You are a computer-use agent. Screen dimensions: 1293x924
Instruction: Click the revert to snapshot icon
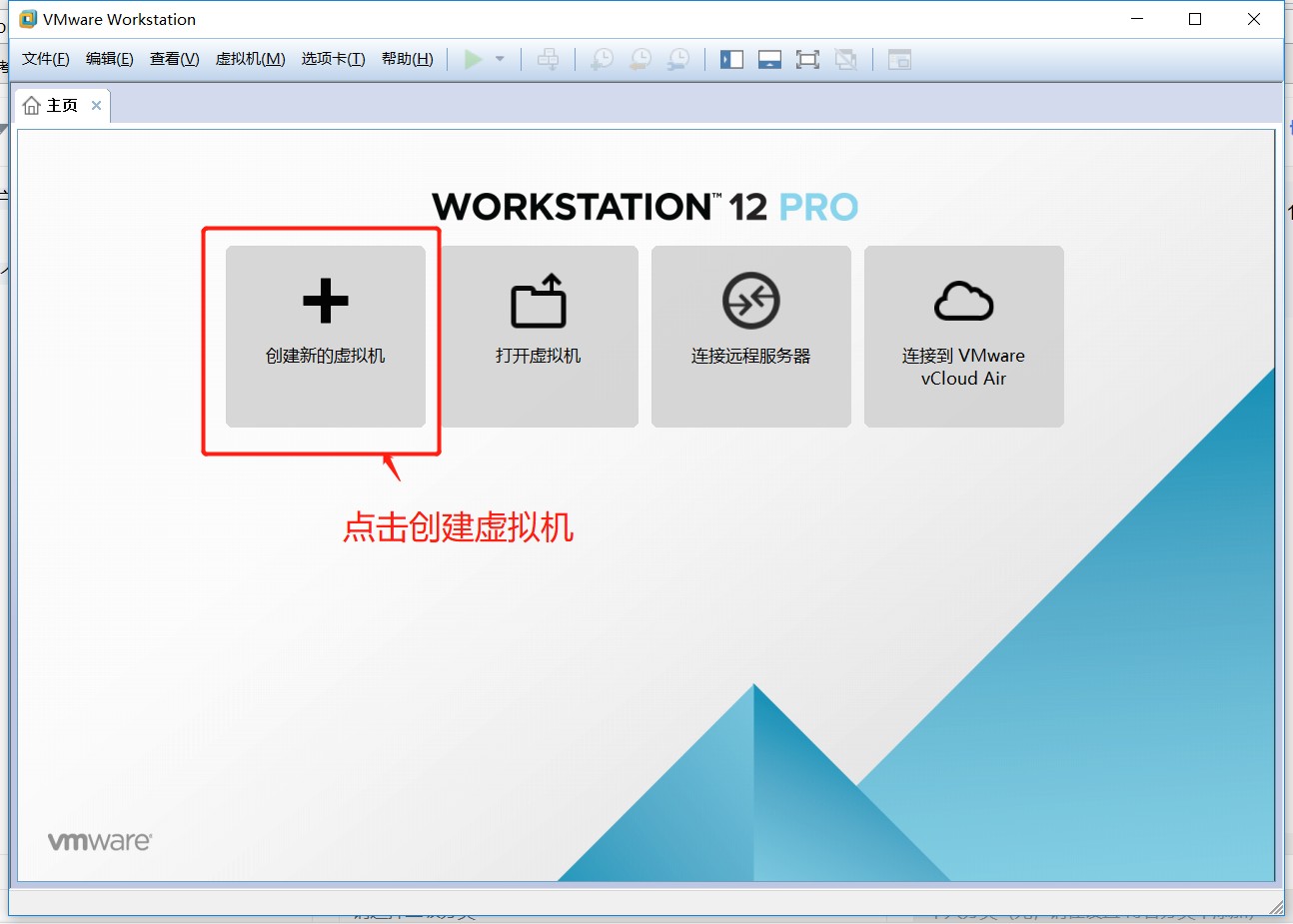pyautogui.click(x=641, y=60)
